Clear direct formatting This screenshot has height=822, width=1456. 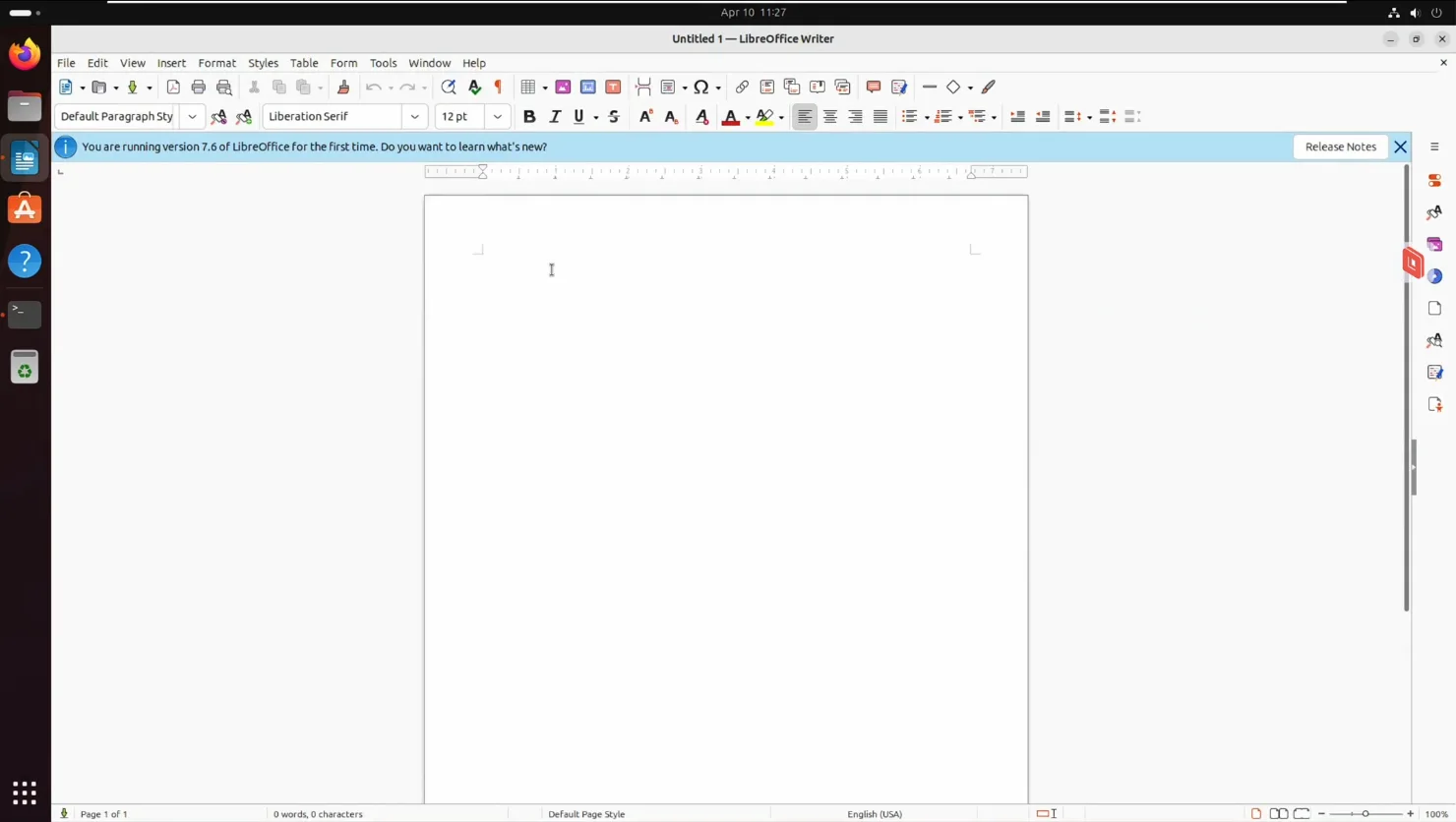tap(701, 117)
